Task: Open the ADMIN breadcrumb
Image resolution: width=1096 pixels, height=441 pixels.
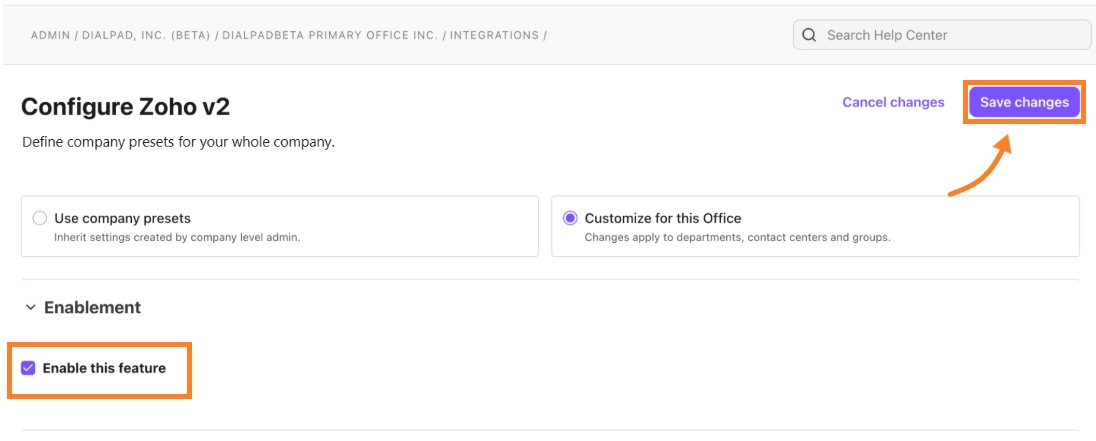Action: pos(50,35)
